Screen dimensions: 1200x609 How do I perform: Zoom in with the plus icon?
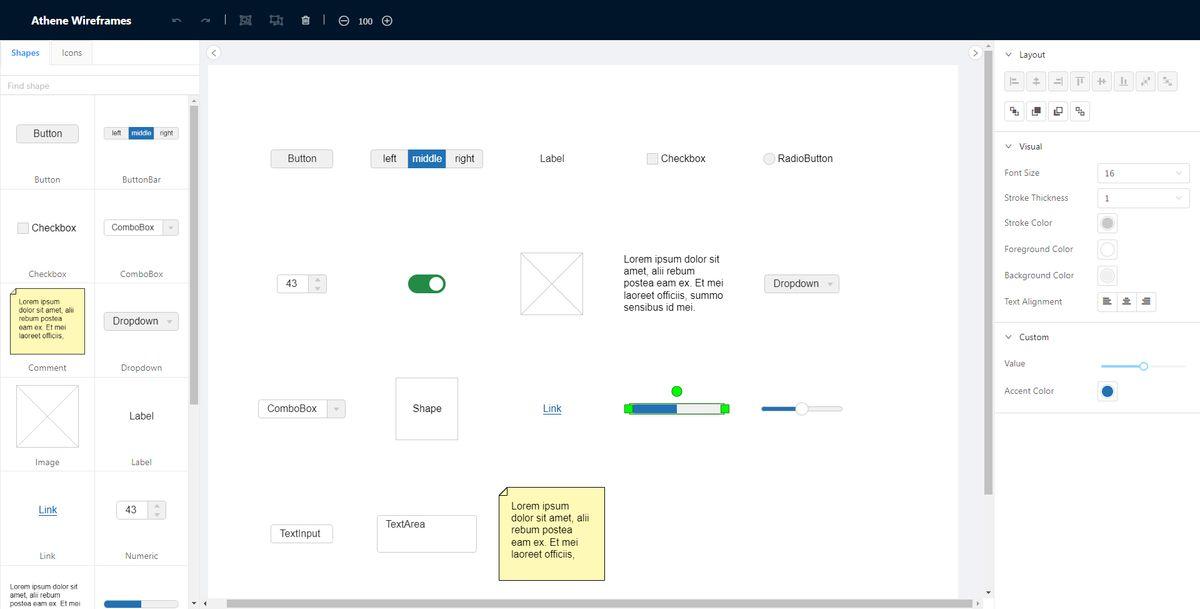pyautogui.click(x=387, y=20)
